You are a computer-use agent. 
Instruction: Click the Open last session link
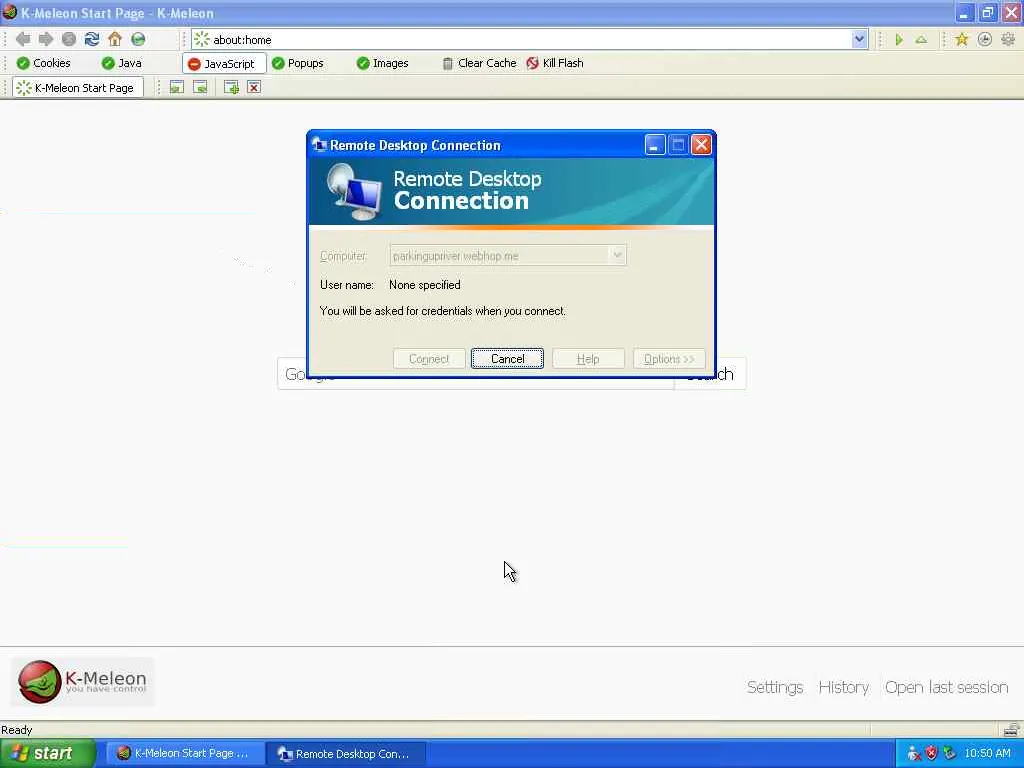click(x=946, y=687)
